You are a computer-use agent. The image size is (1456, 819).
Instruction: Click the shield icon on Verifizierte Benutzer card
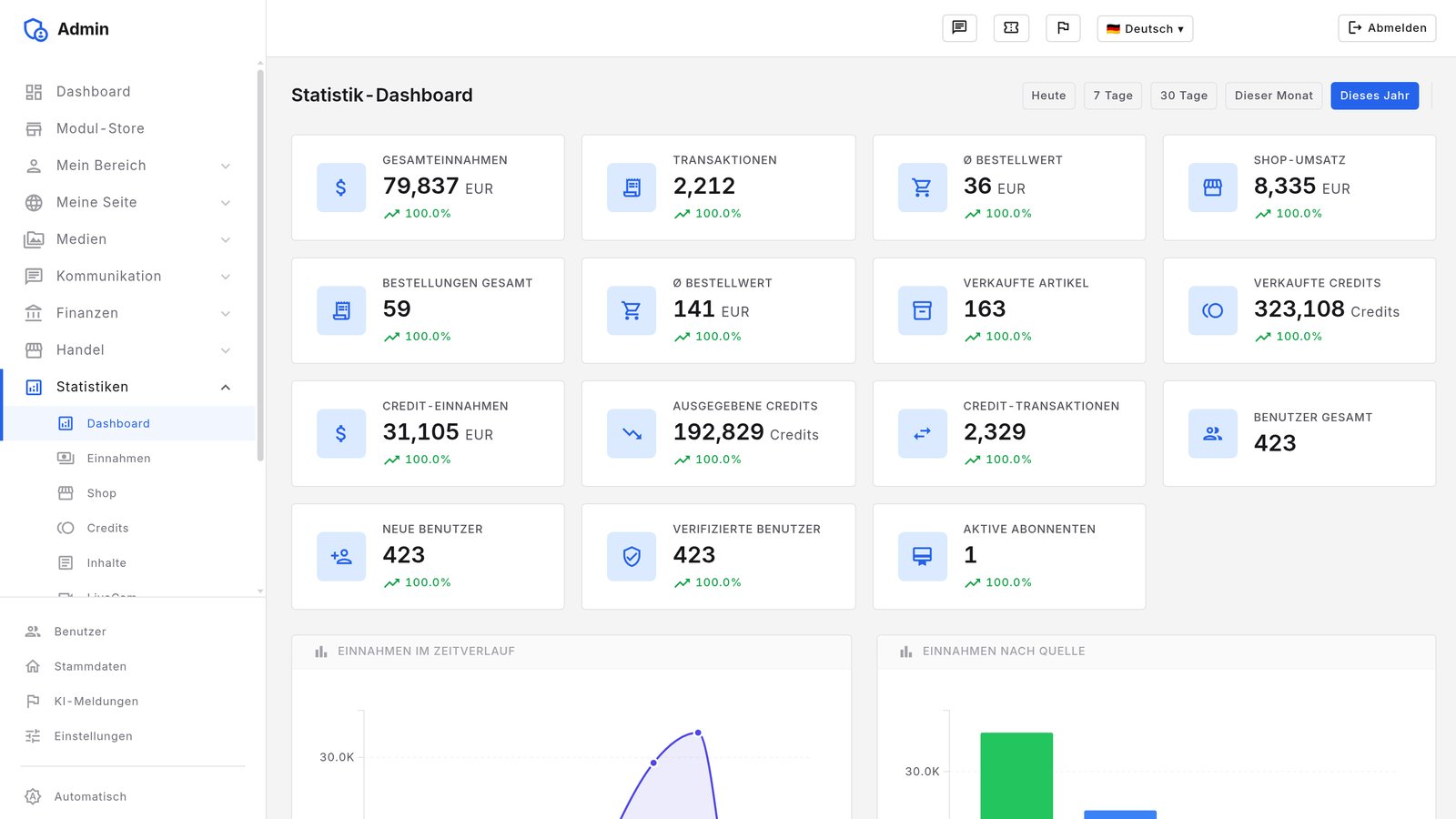pyautogui.click(x=632, y=556)
